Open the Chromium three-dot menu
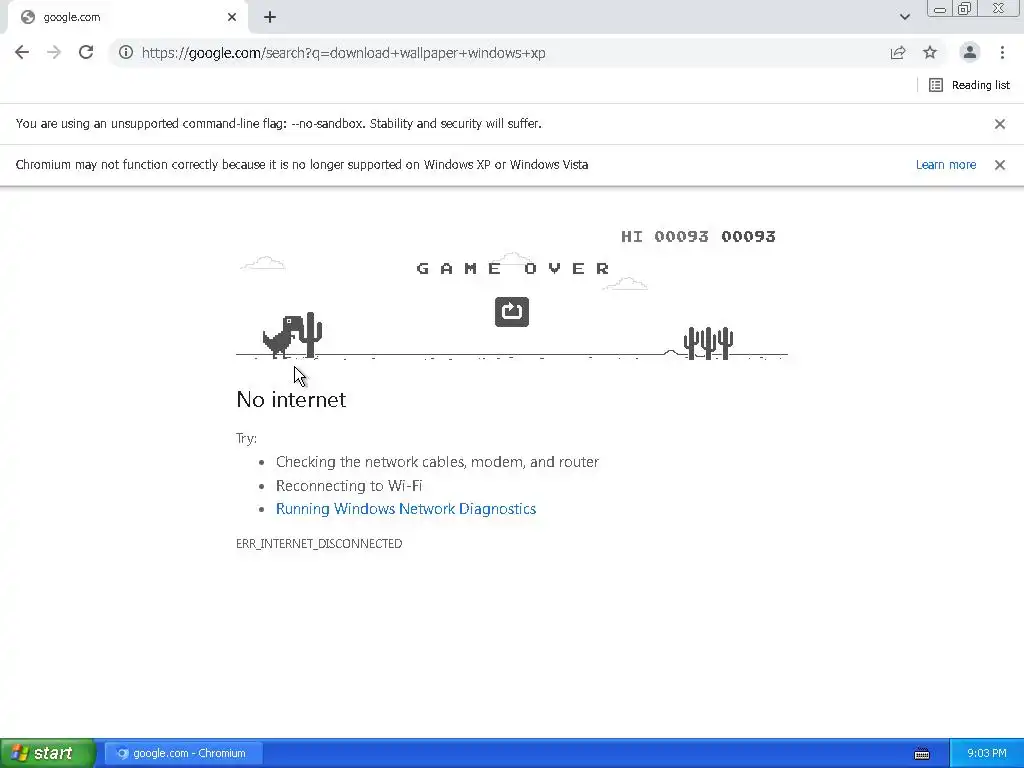 pos(1002,52)
